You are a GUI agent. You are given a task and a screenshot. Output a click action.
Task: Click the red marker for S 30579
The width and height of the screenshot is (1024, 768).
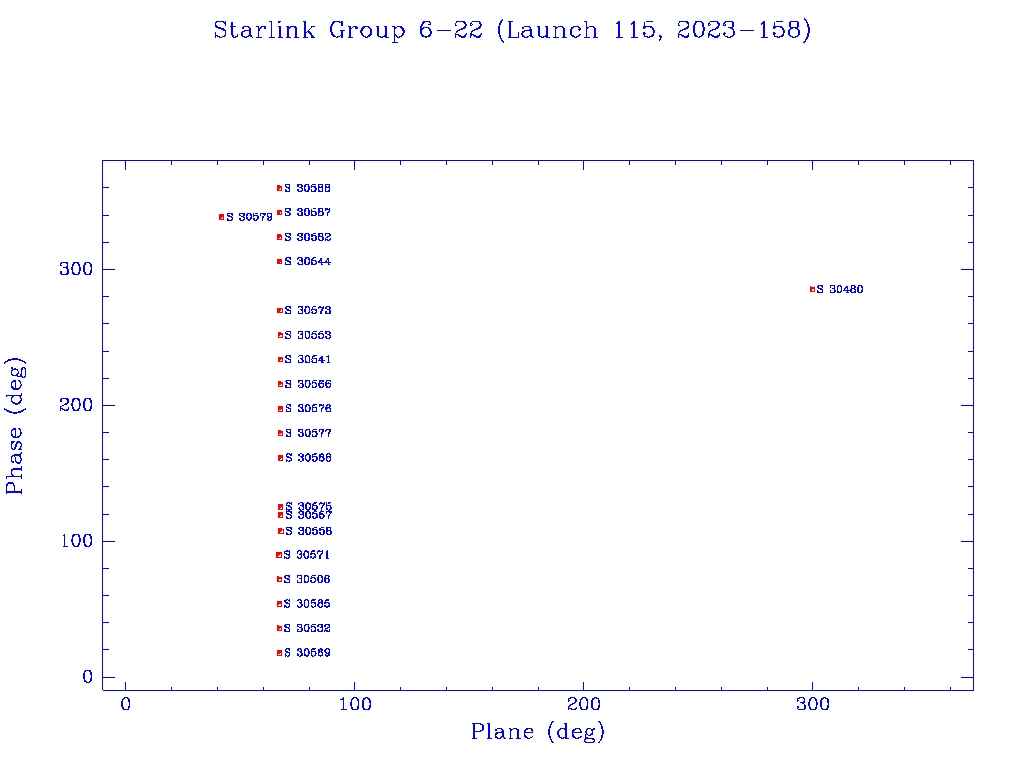pos(221,217)
